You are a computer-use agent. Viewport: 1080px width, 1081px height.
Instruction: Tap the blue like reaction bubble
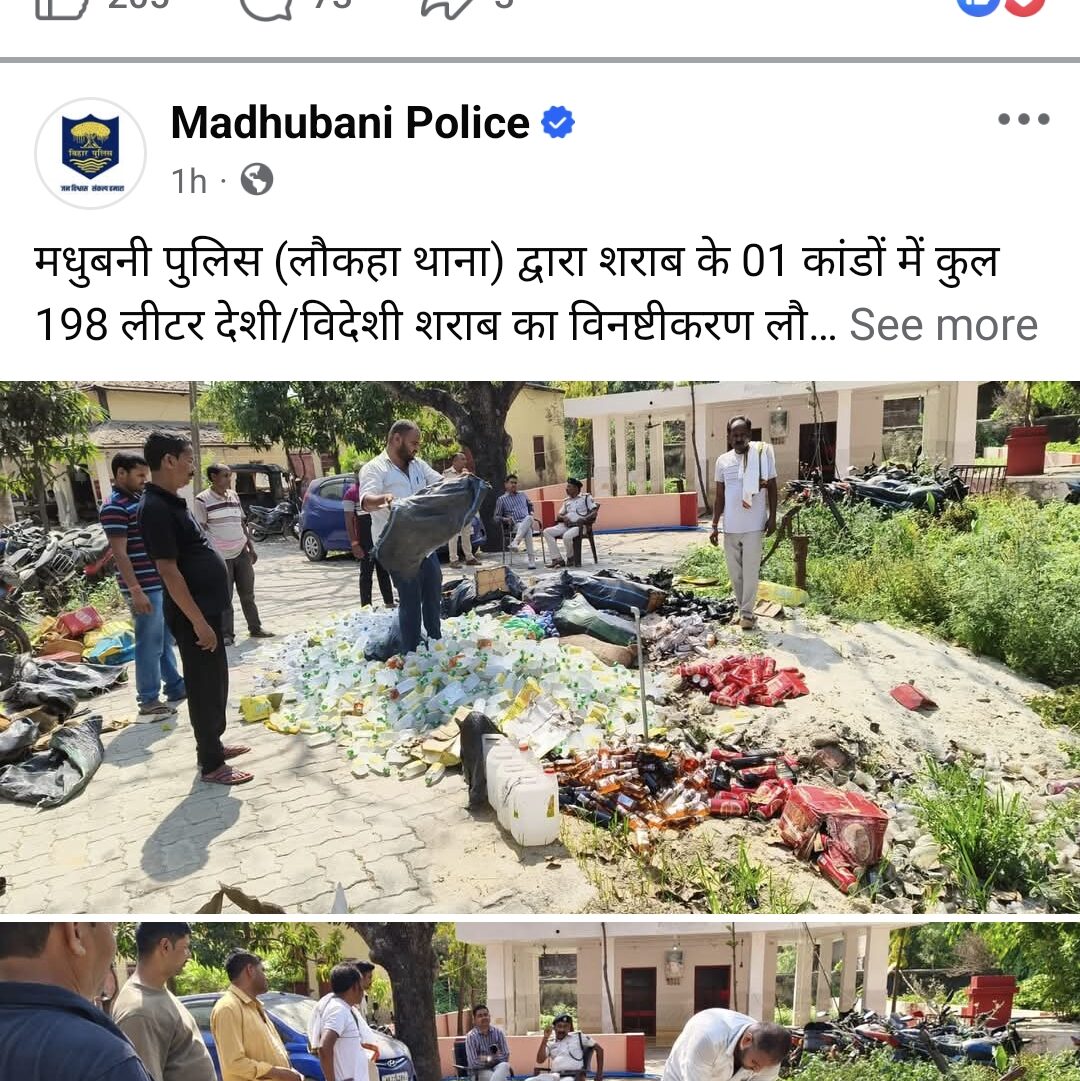tap(978, 6)
